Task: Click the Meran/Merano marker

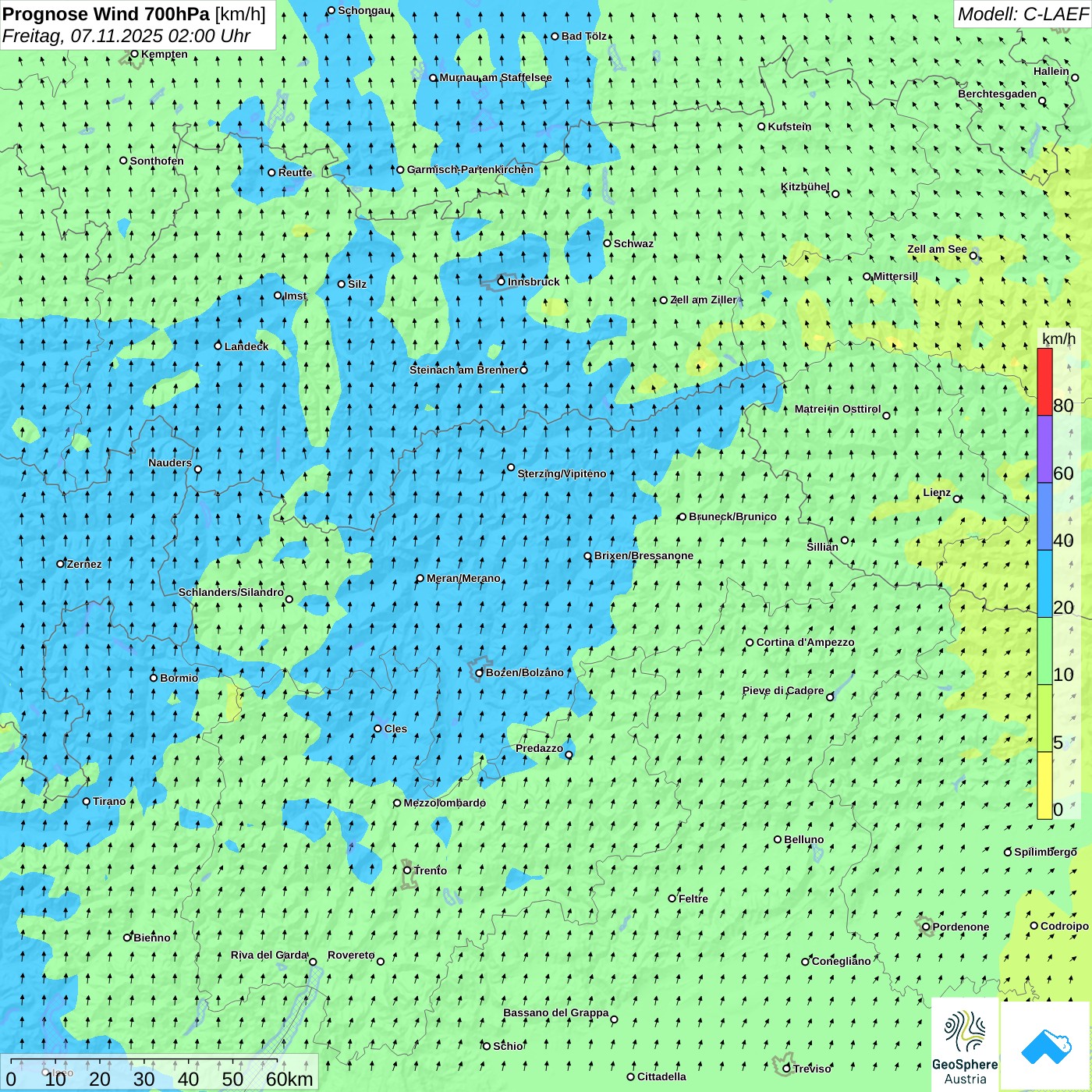Action: pos(420,579)
